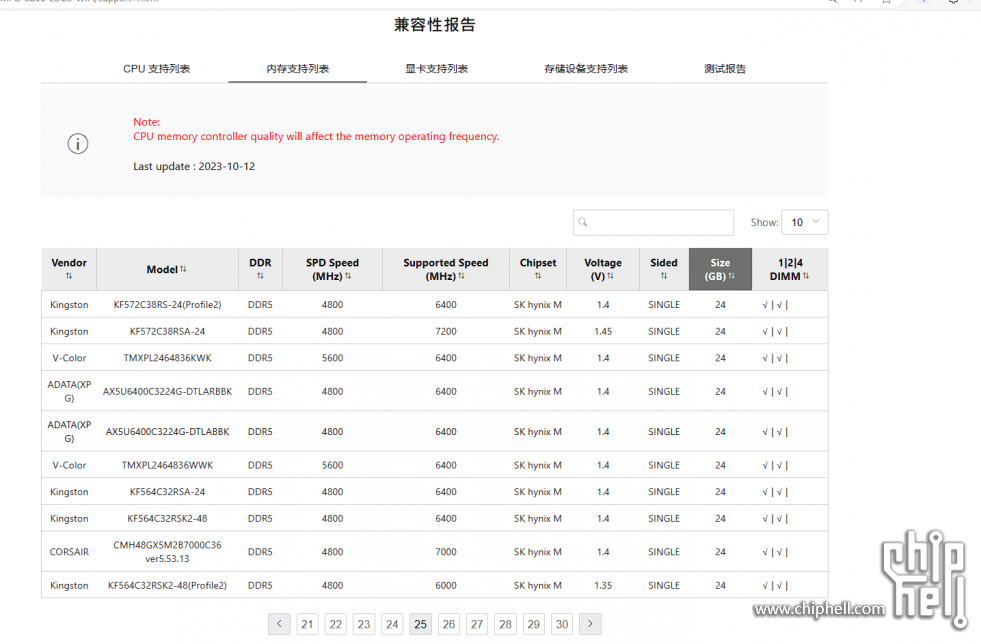This screenshot has height=644, width=981.
Task: Sort table by Sided column arrows
Action: (x=664, y=276)
